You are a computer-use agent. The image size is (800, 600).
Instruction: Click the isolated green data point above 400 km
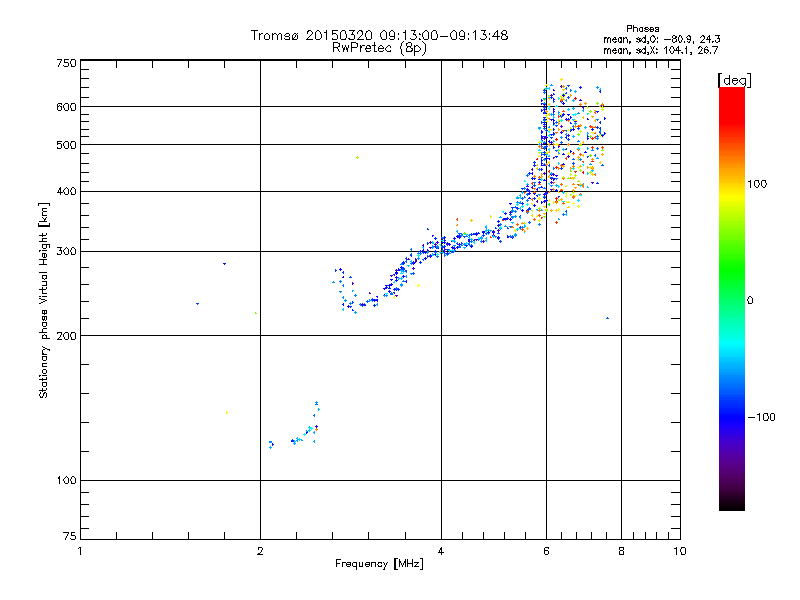point(357,158)
